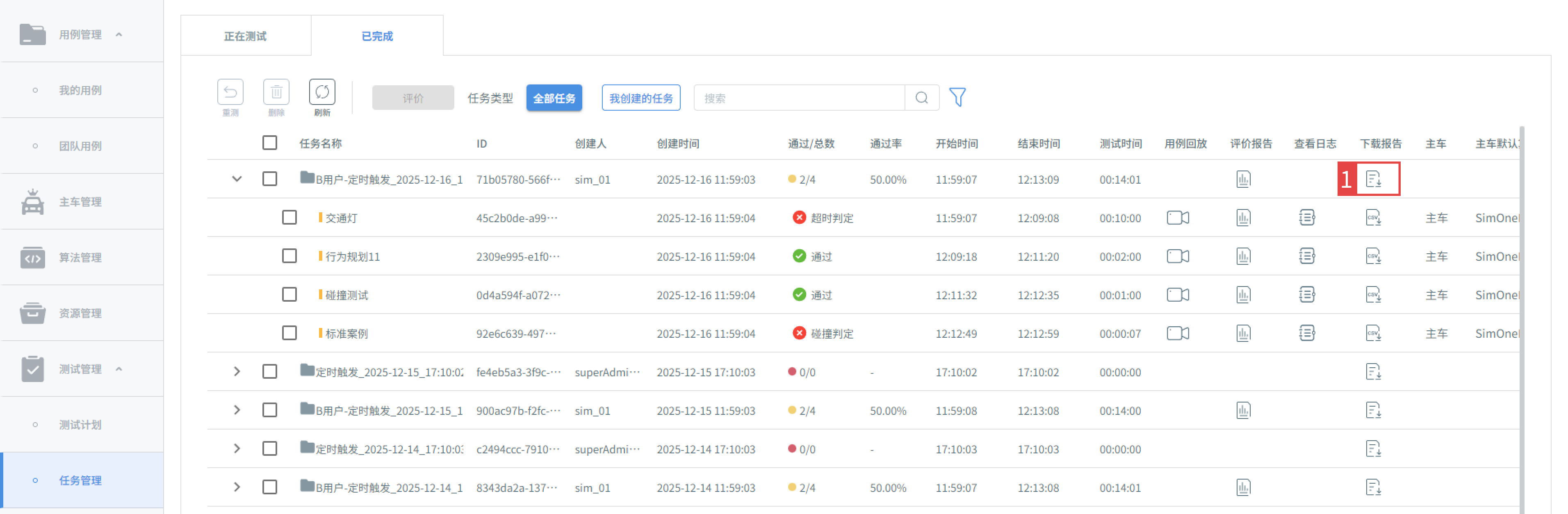Image resolution: width=1568 pixels, height=514 pixels.
Task: Expand the task c2494ccc-7910 row
Action: [237, 449]
